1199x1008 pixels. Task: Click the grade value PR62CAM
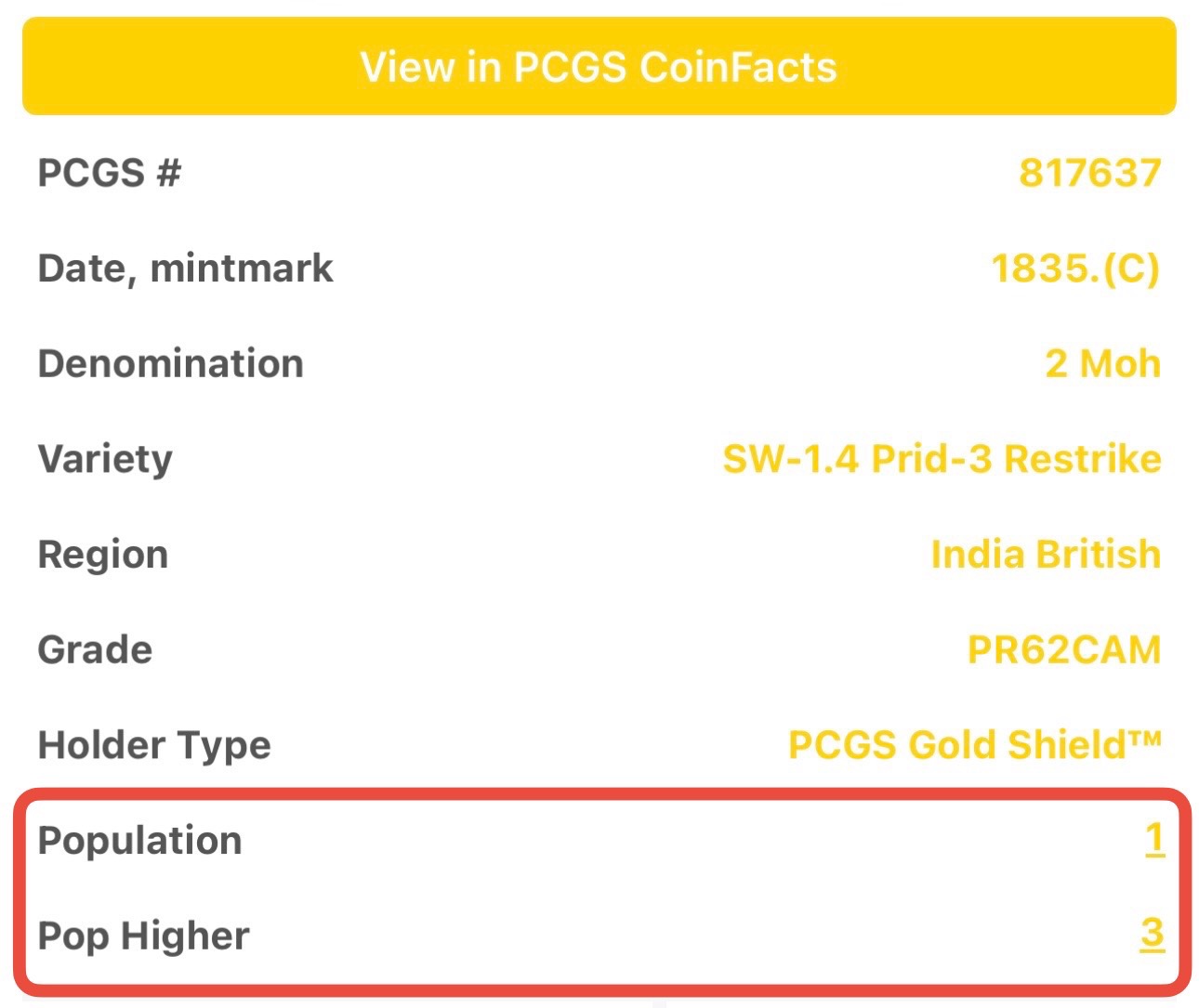1065,649
